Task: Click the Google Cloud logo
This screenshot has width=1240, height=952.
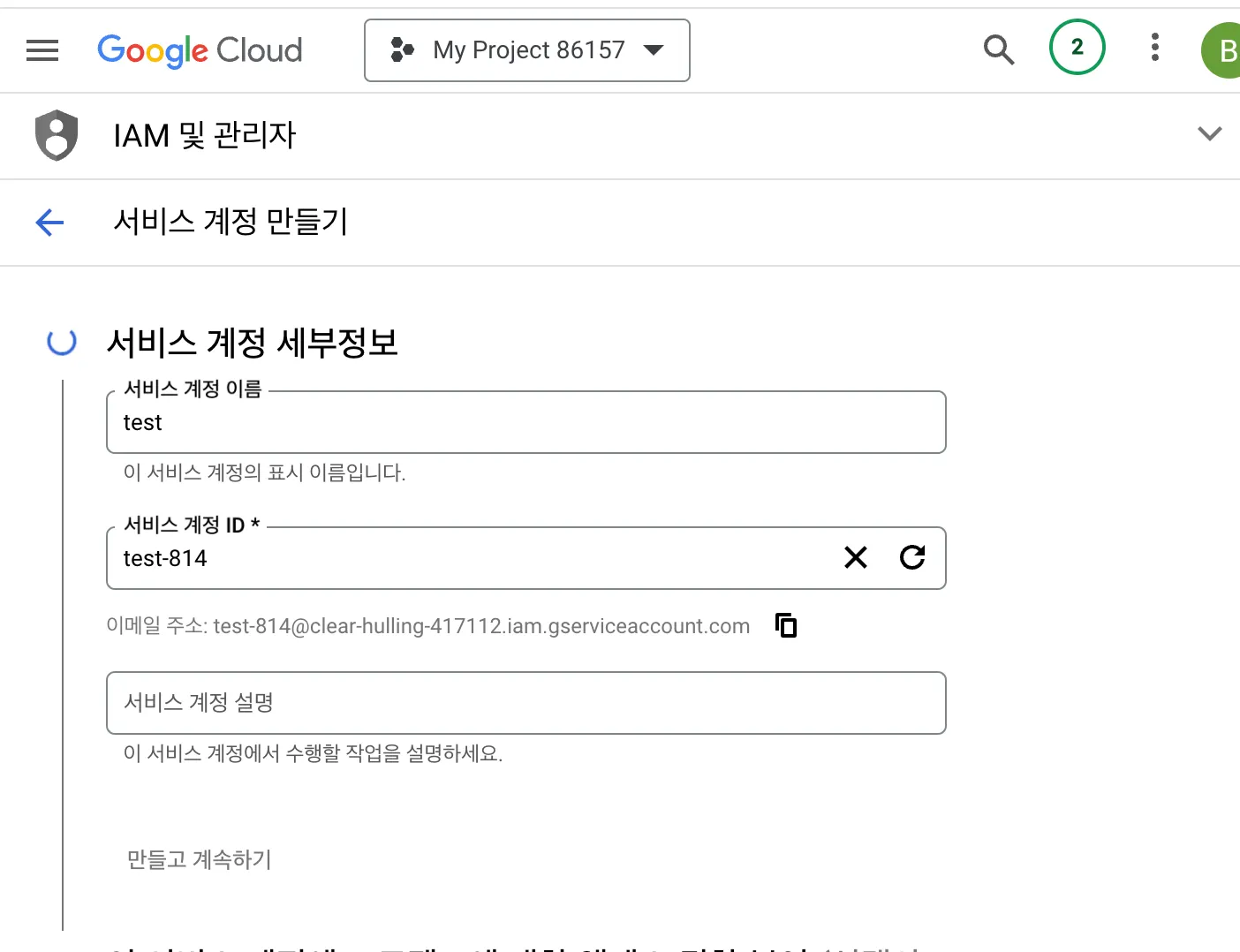Action: click(x=200, y=50)
